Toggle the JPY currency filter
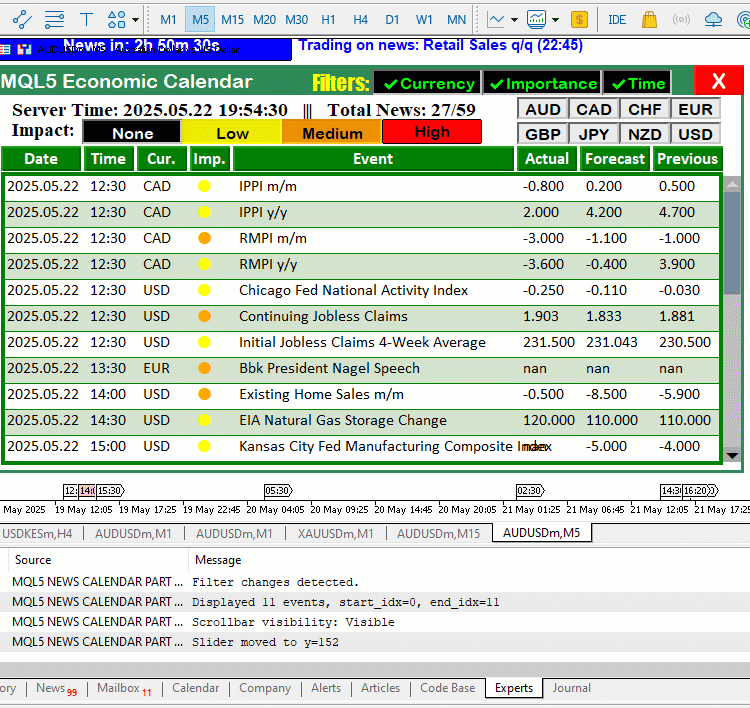This screenshot has height=708, width=750. (594, 134)
